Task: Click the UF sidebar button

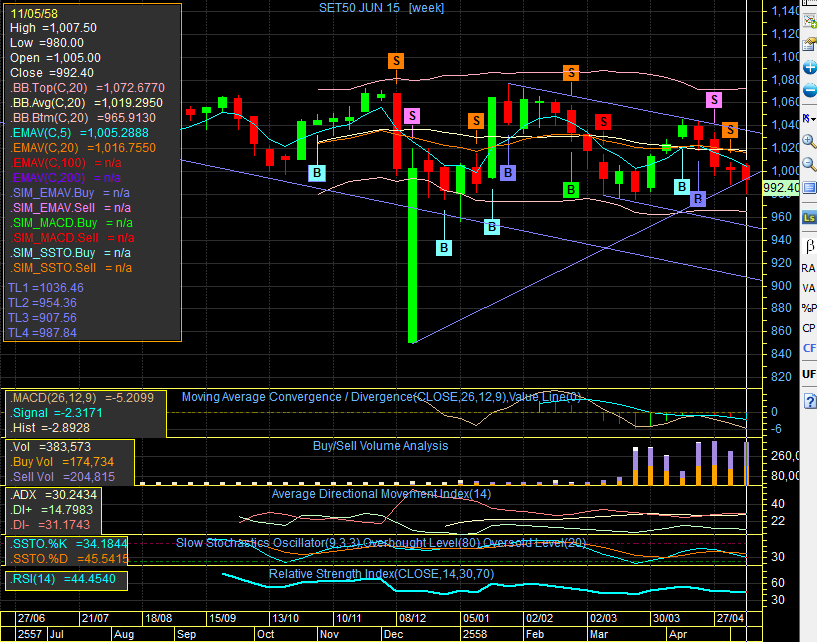Action: [x=809, y=374]
